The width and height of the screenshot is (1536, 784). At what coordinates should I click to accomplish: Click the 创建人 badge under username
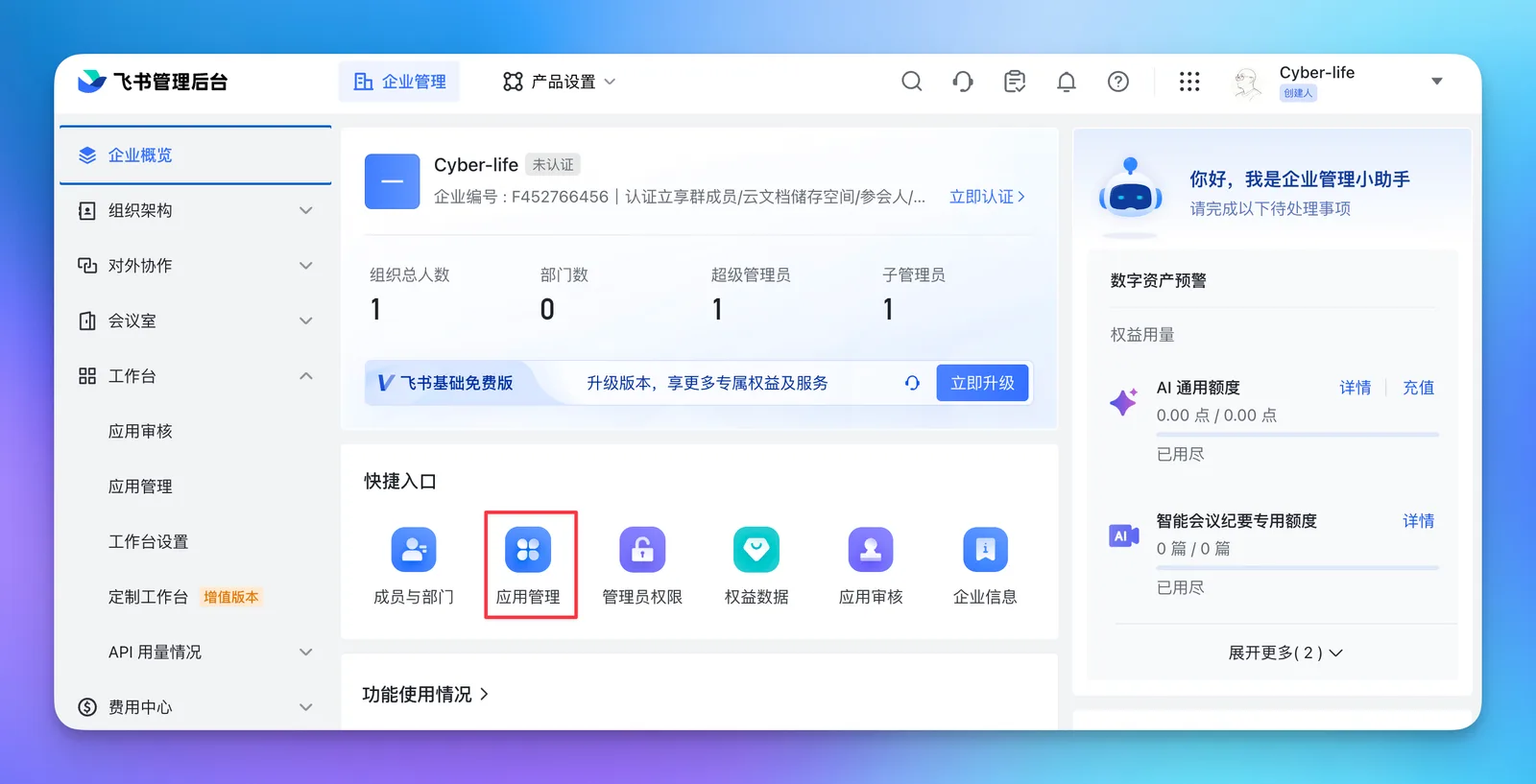[1298, 93]
